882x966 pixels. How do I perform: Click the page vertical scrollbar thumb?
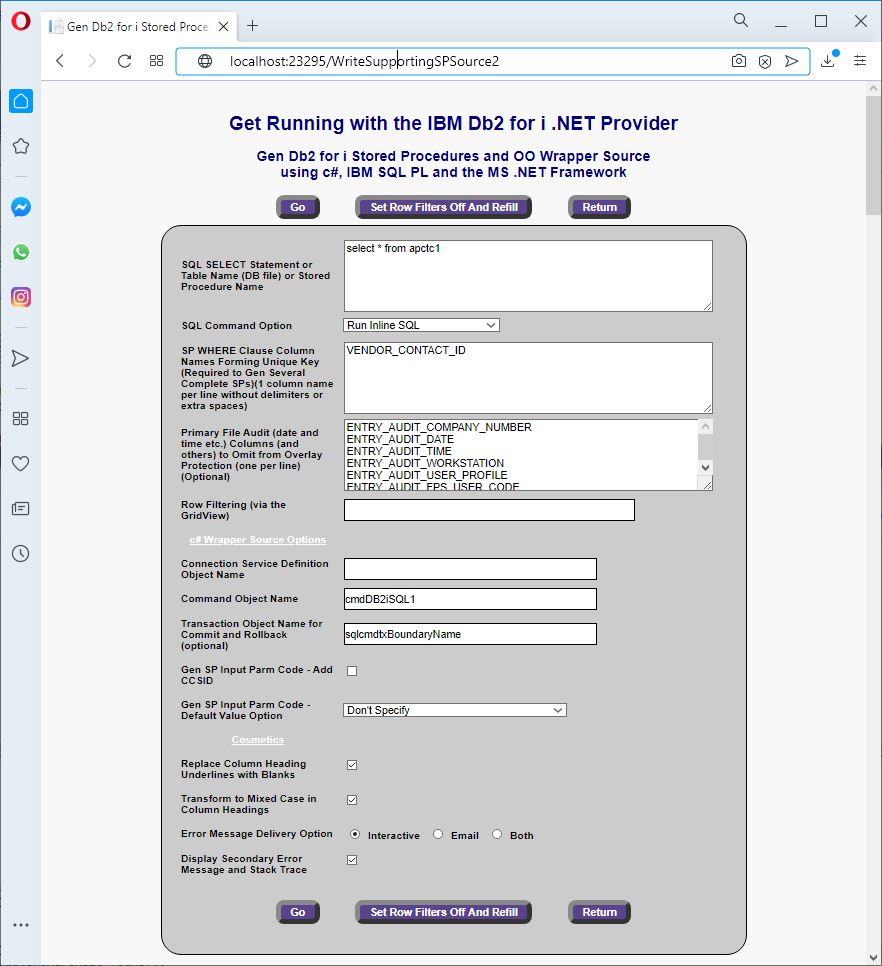pos(873,155)
